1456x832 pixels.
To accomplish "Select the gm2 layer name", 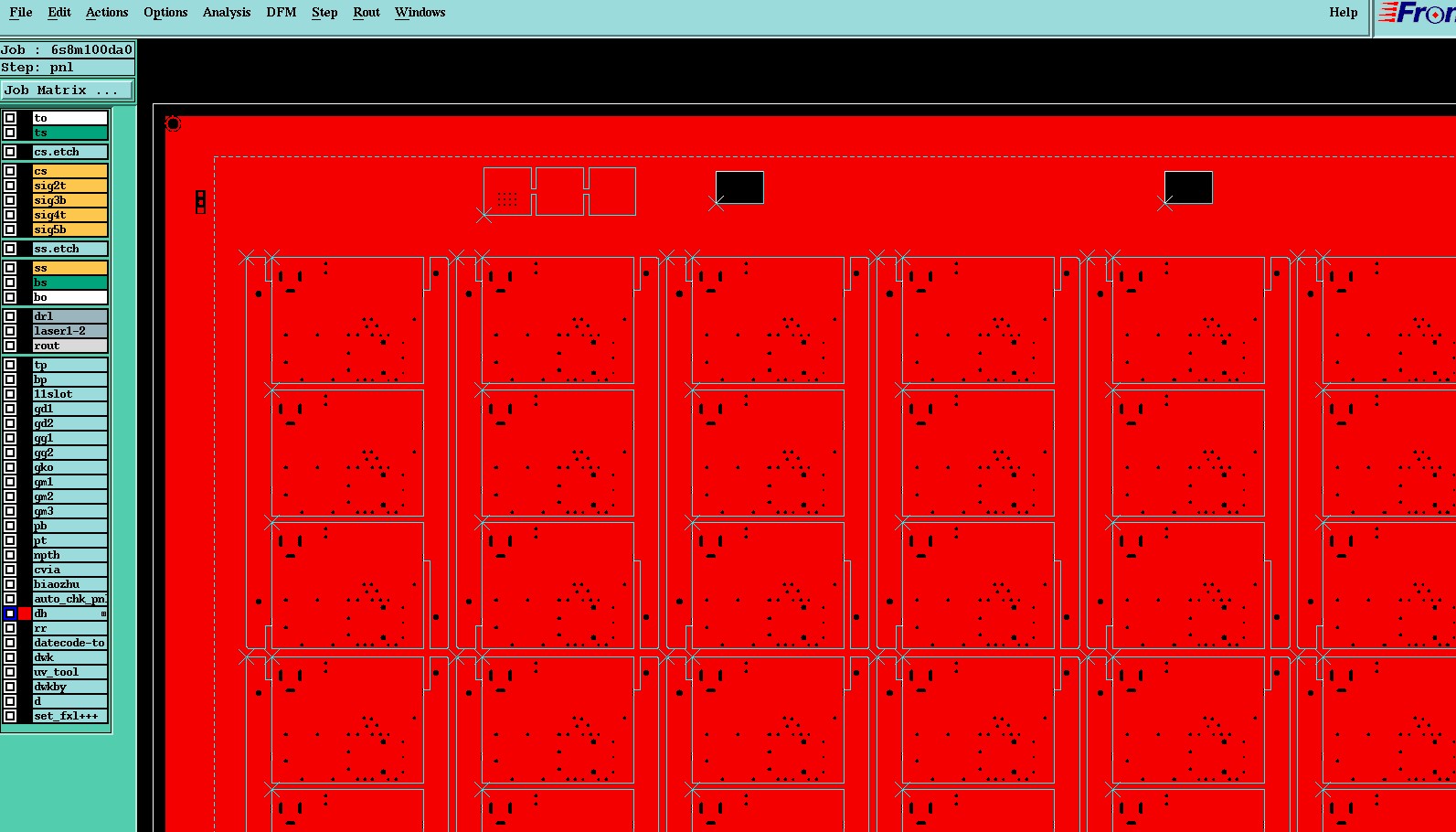I will click(70, 496).
